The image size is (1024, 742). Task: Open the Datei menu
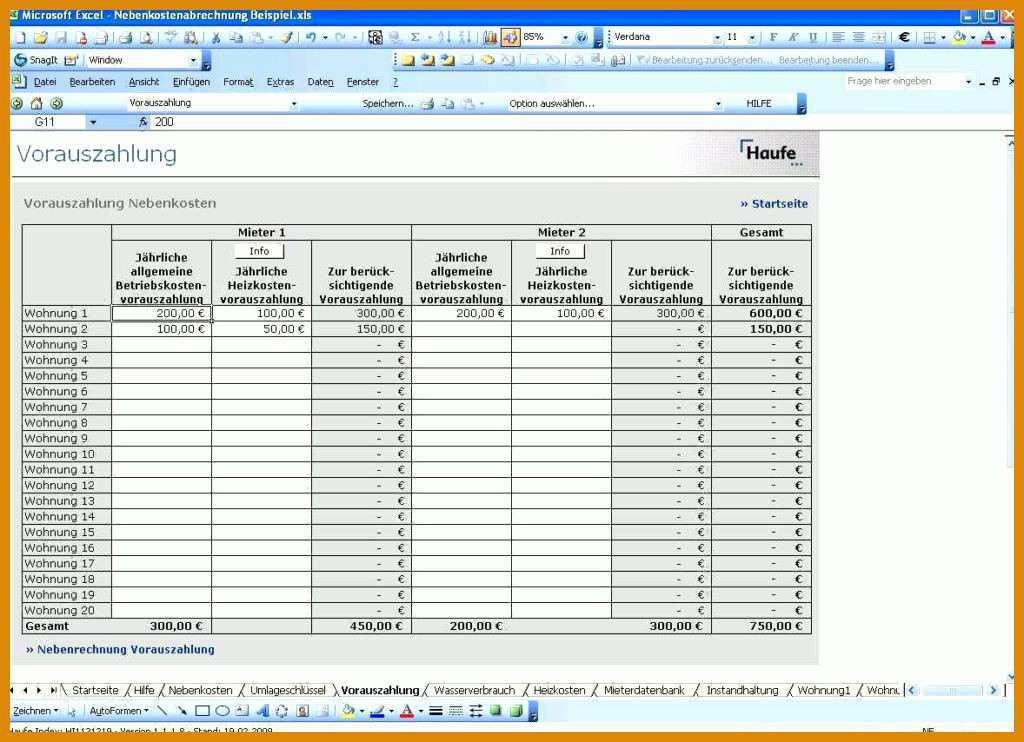pos(44,82)
